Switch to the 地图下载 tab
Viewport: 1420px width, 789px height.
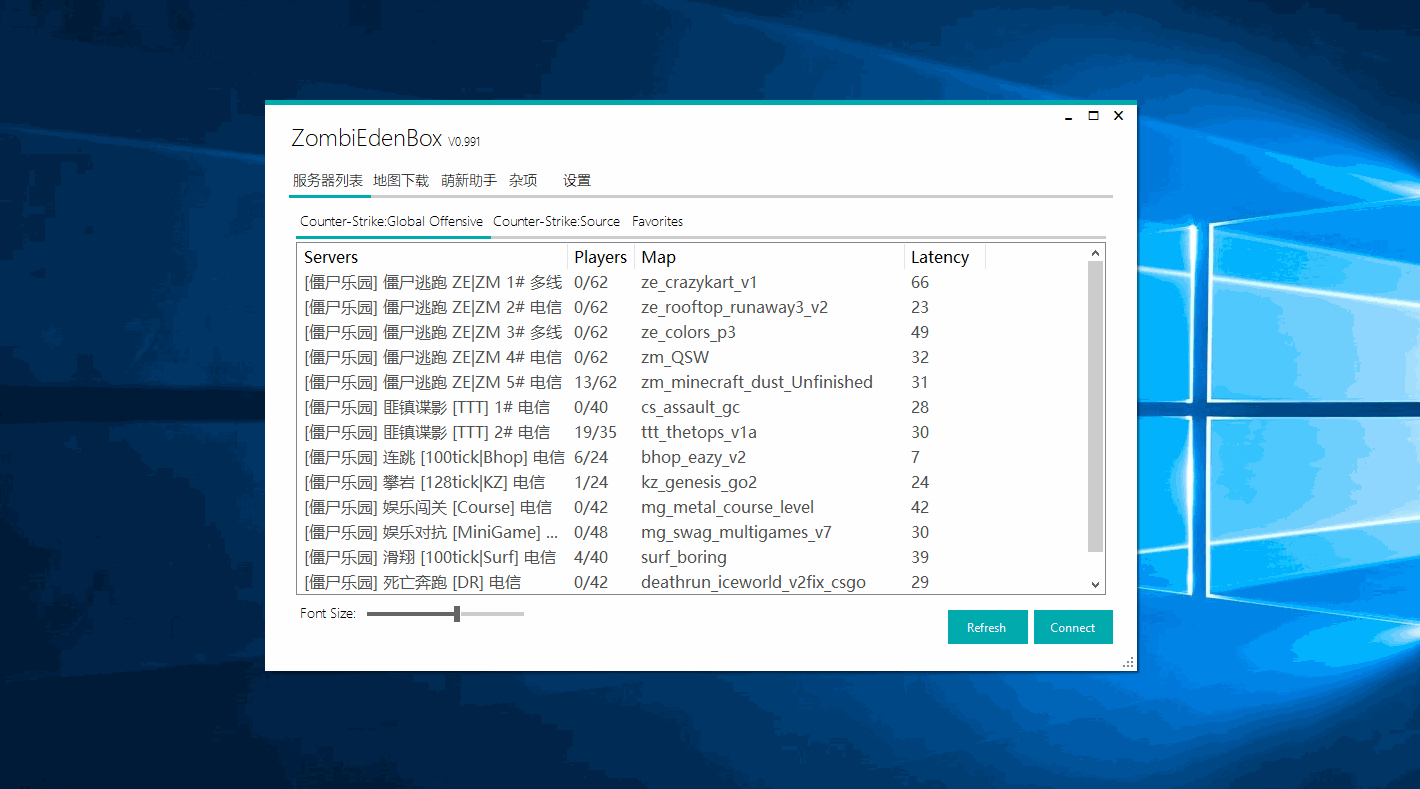coord(401,181)
